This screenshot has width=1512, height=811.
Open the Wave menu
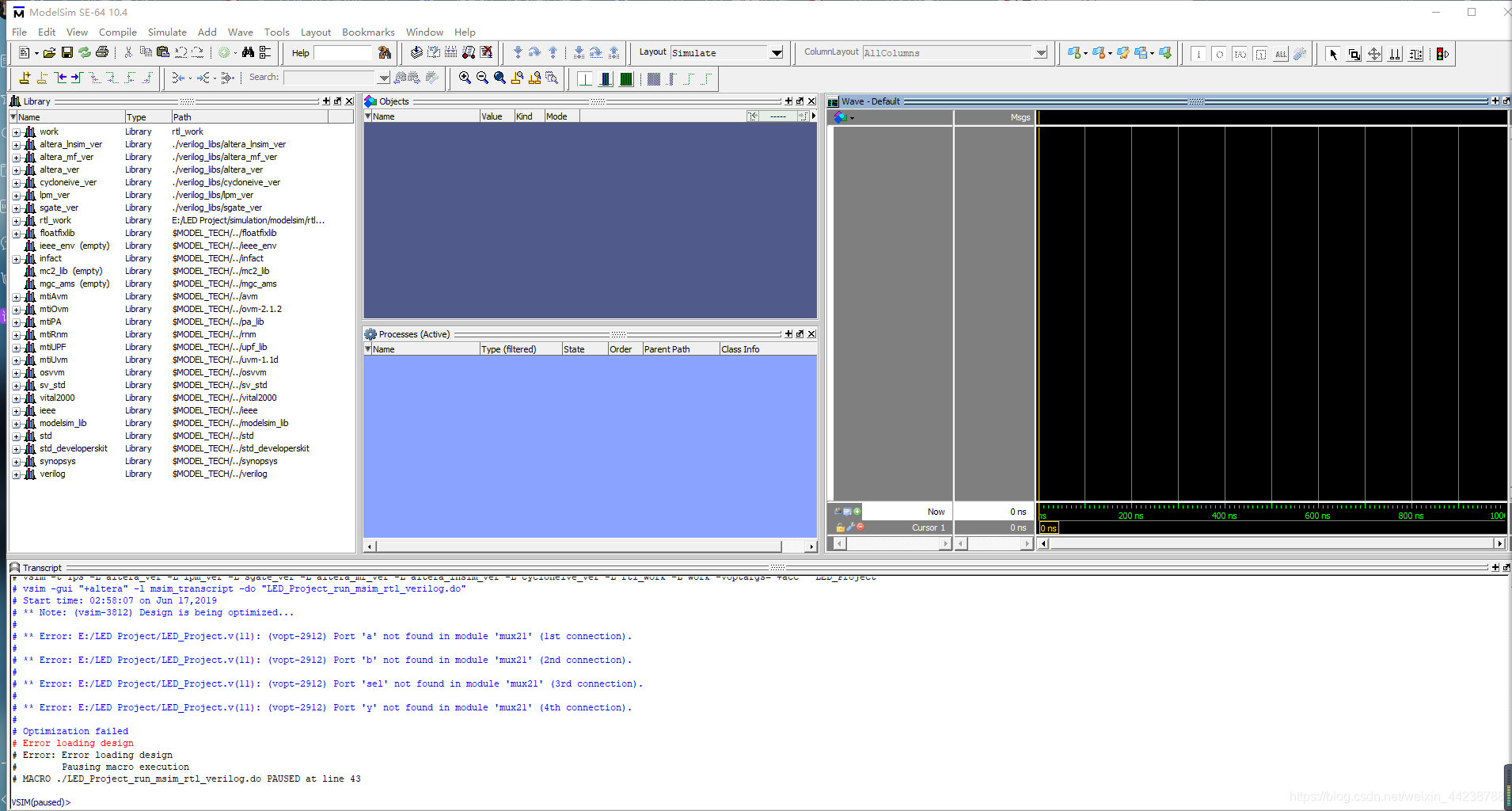coord(240,32)
